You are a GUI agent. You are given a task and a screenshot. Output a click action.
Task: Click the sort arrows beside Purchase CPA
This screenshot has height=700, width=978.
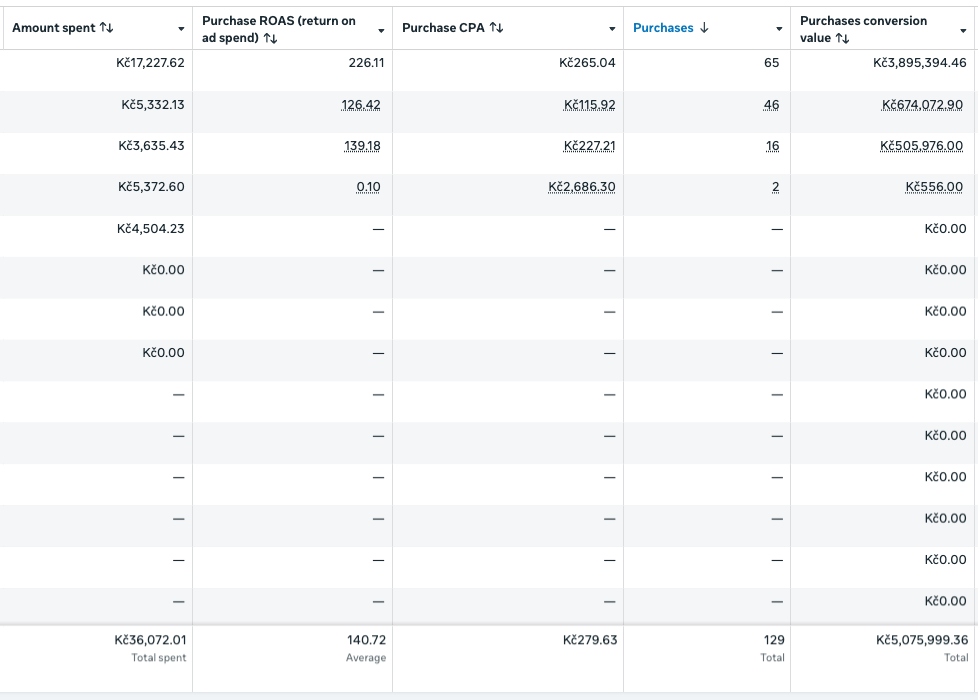(x=496, y=28)
